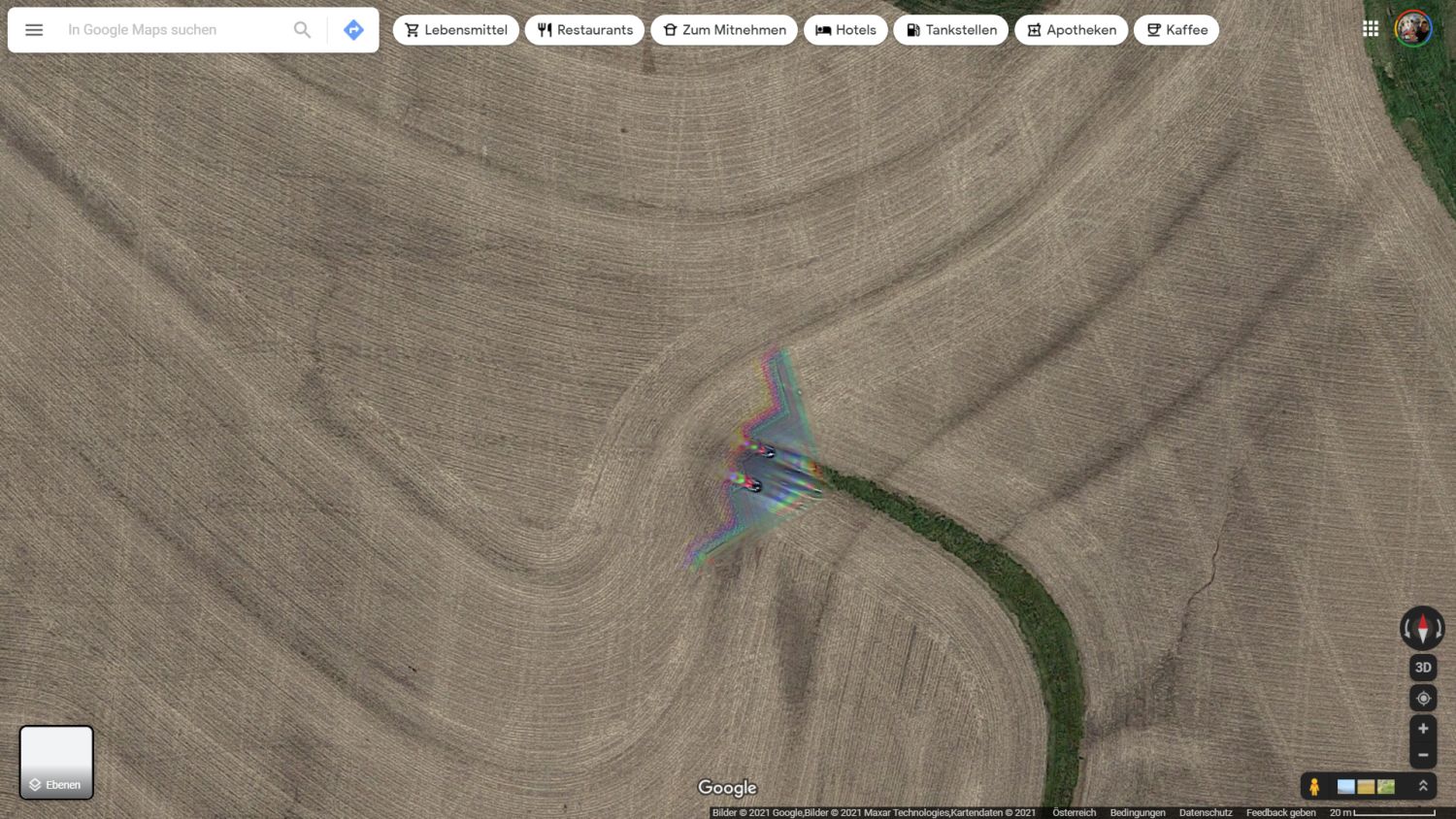Open the route directions icon

tap(353, 30)
